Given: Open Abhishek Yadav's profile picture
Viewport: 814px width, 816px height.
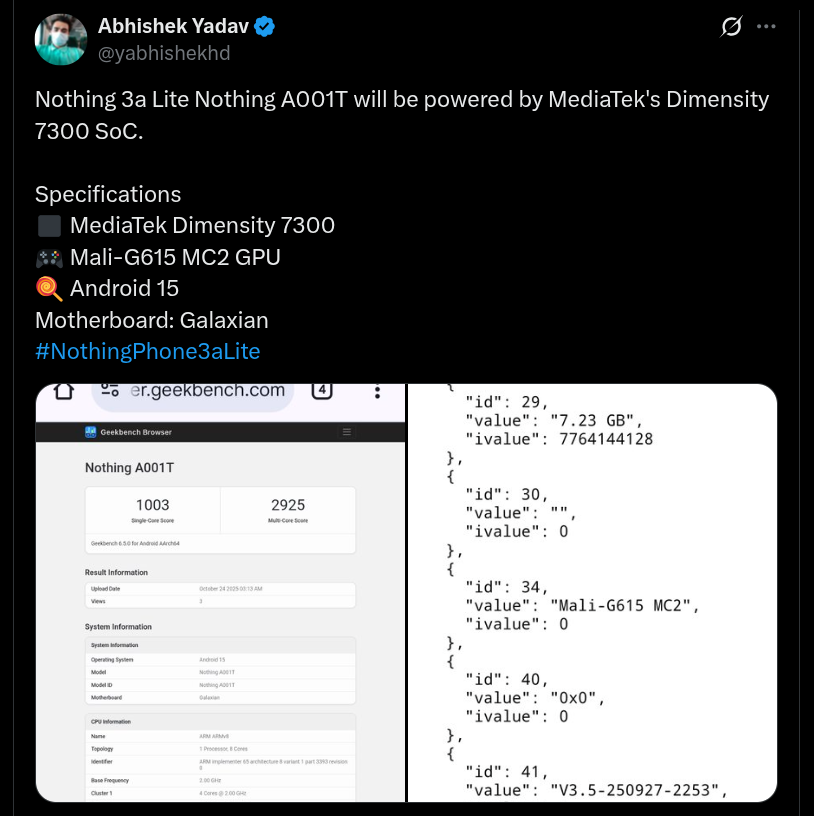Looking at the screenshot, I should 59,41.
